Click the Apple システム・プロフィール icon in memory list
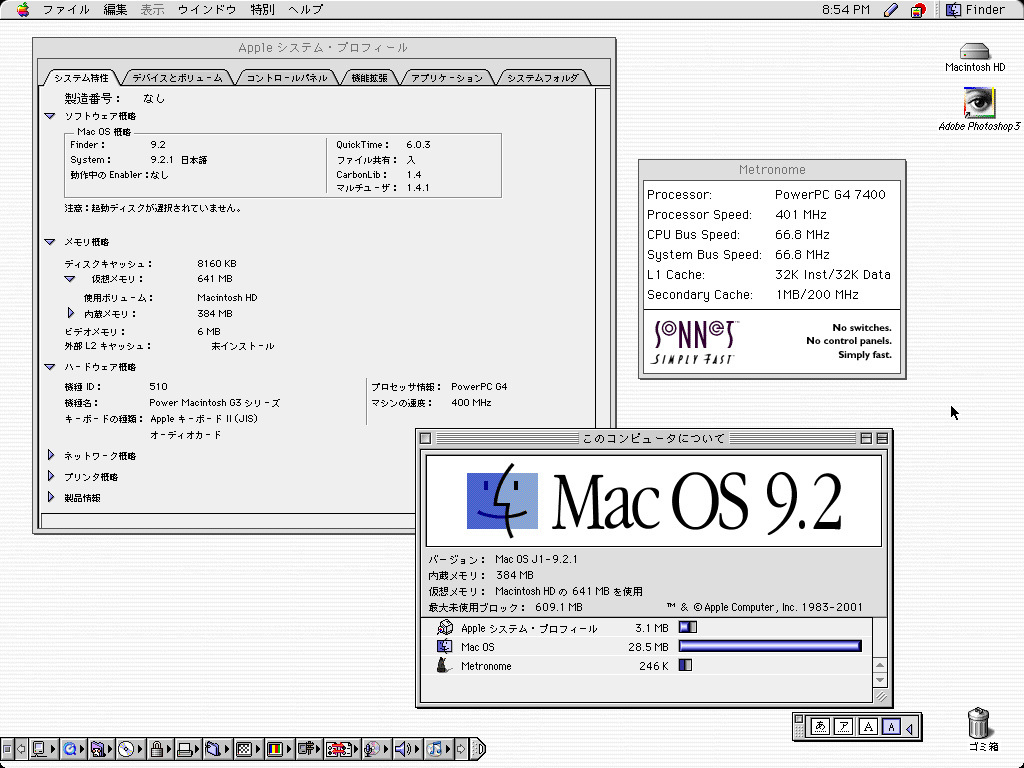 tap(445, 628)
